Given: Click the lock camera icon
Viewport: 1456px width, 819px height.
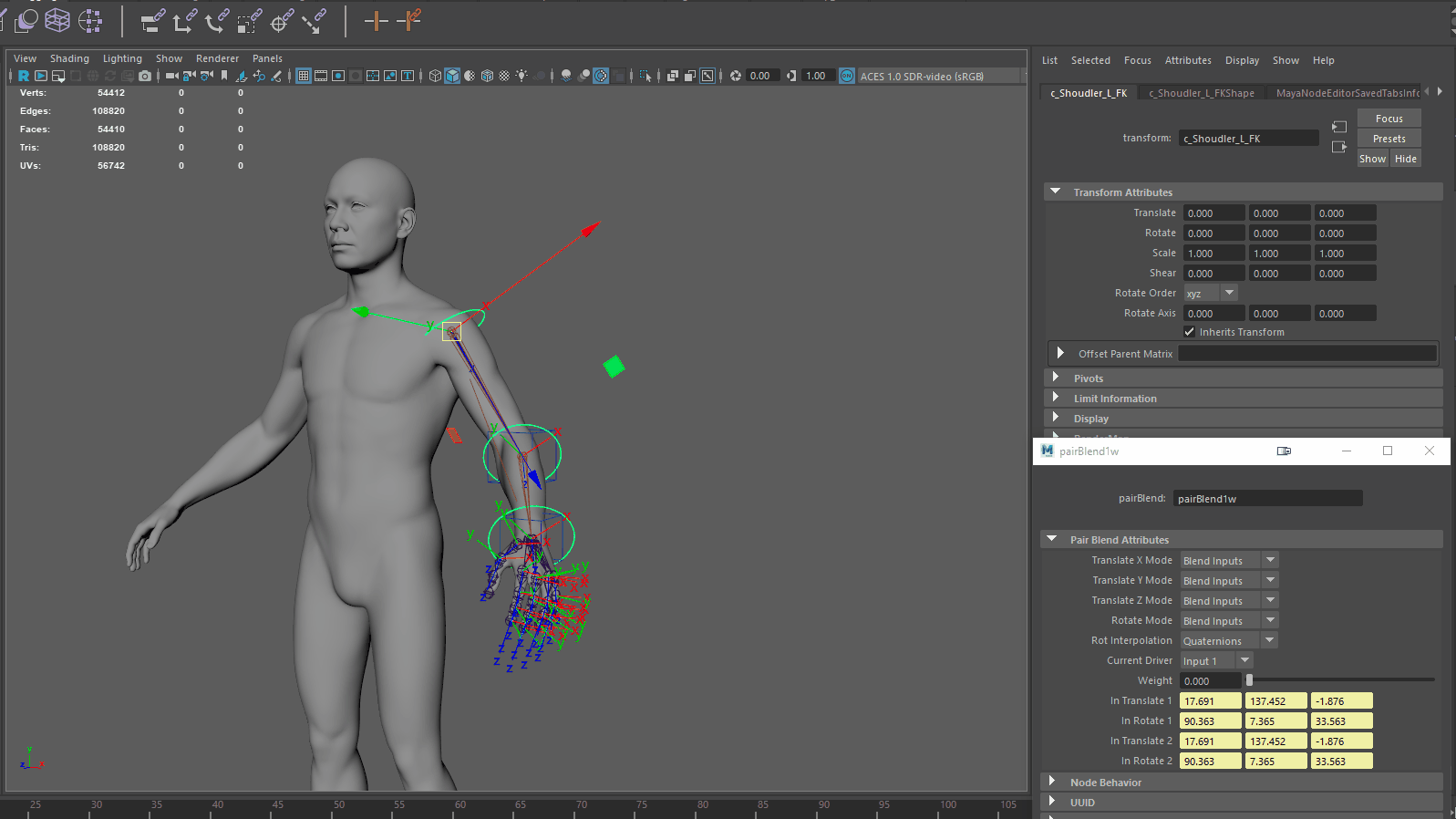Looking at the screenshot, I should pos(189,76).
